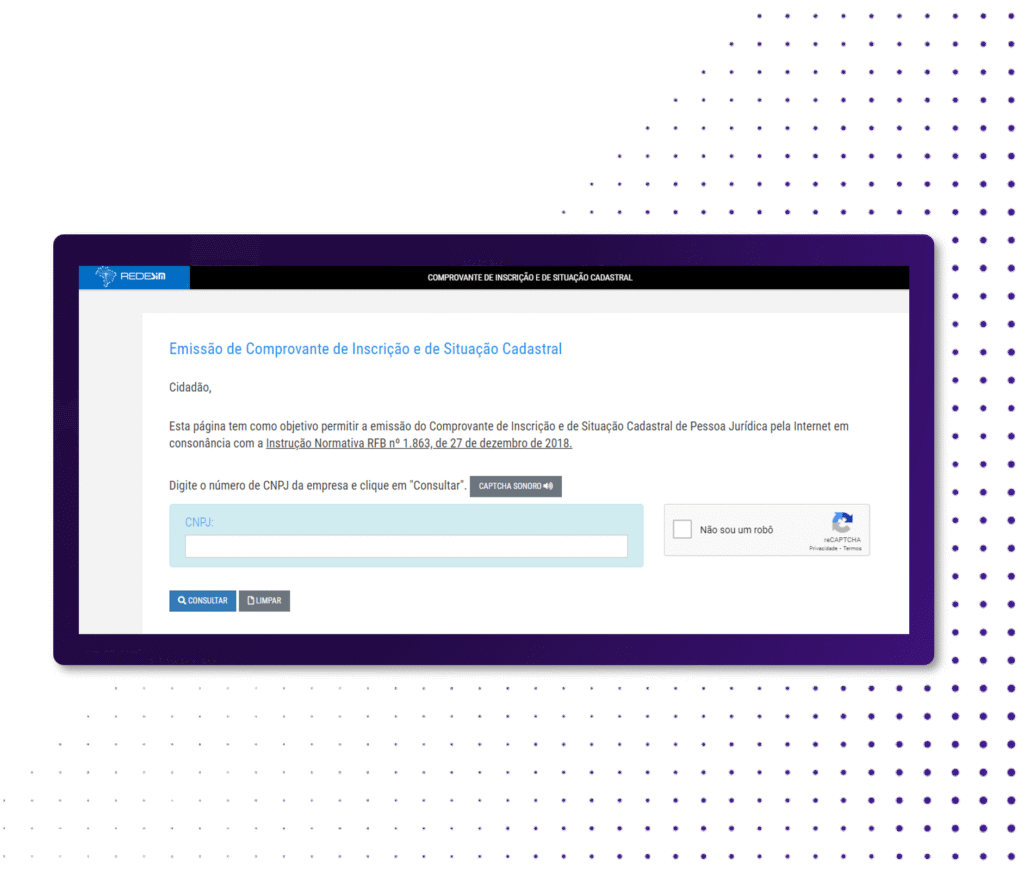Screen dimensions: 1024x869
Task: Click the "Não sou um robô" label text
Action: [737, 529]
